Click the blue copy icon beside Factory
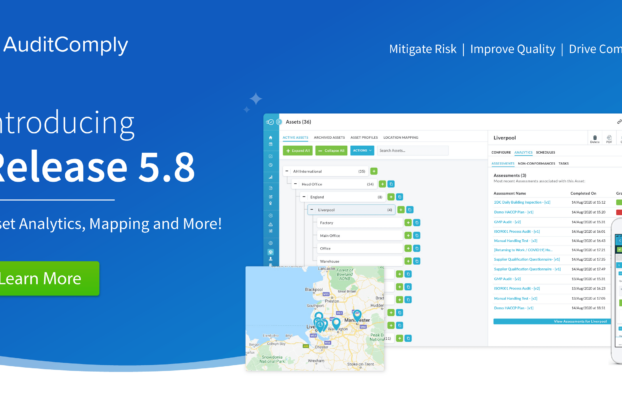The image size is (622, 400). click(x=417, y=223)
